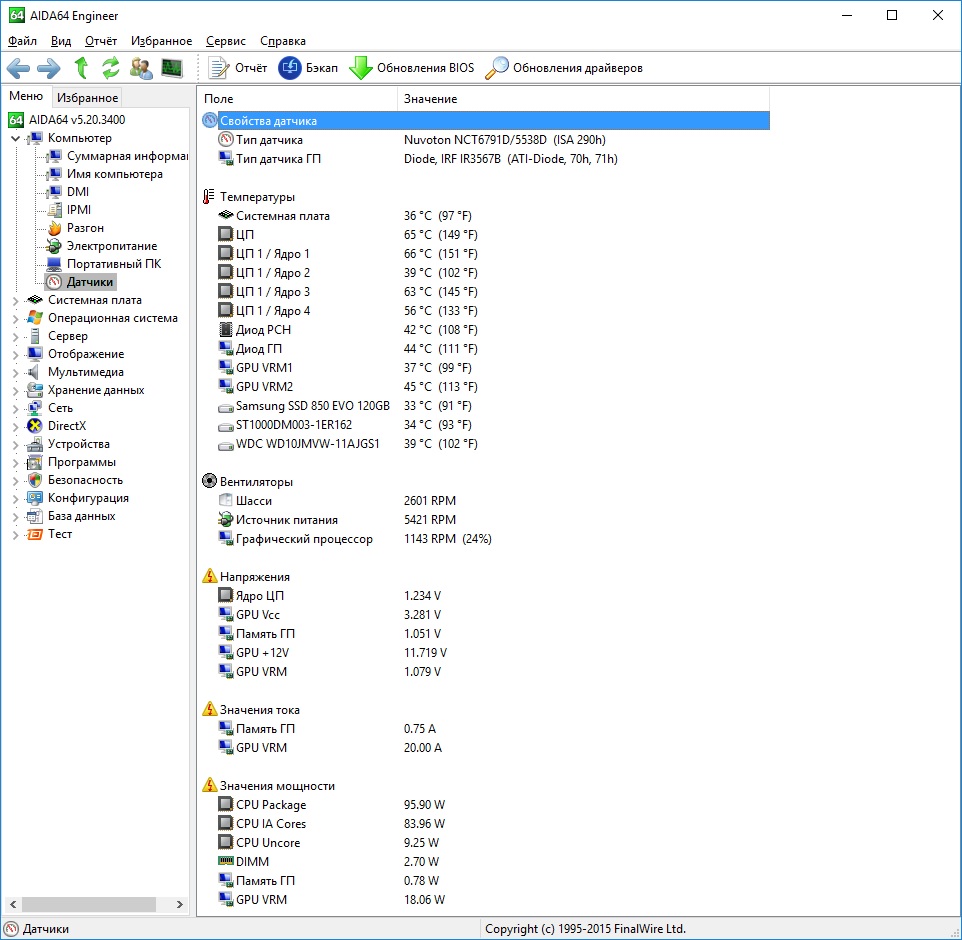
Task: Open the Справка menu
Action: click(x=283, y=41)
